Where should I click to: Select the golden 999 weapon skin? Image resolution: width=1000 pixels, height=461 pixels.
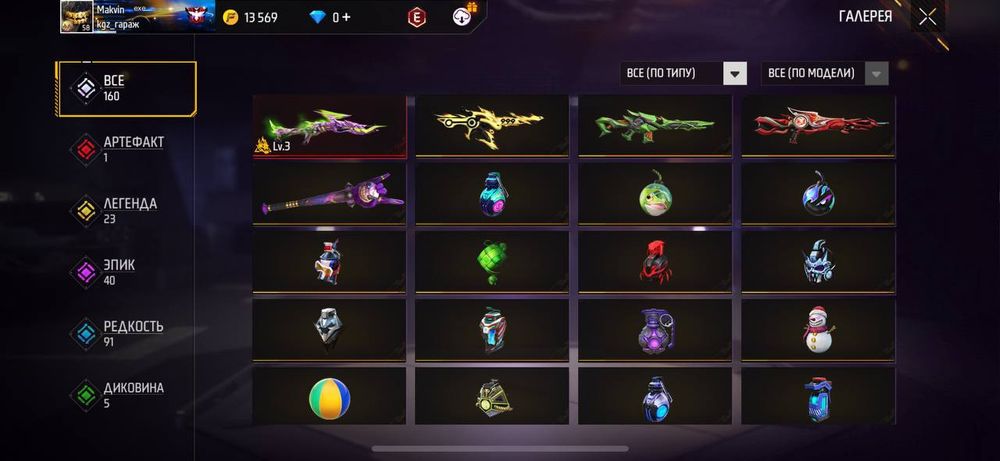click(x=492, y=126)
